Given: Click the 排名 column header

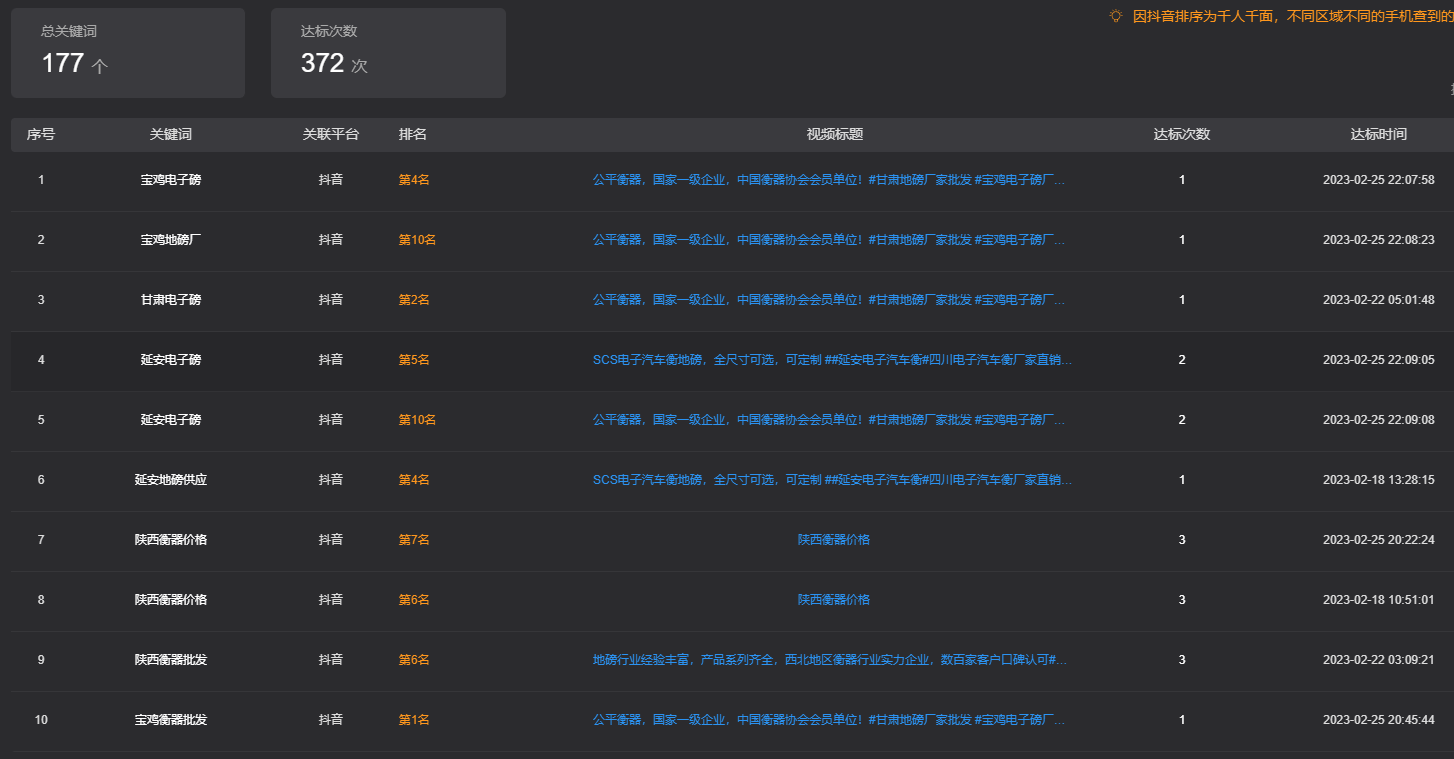Looking at the screenshot, I should click(x=413, y=134).
